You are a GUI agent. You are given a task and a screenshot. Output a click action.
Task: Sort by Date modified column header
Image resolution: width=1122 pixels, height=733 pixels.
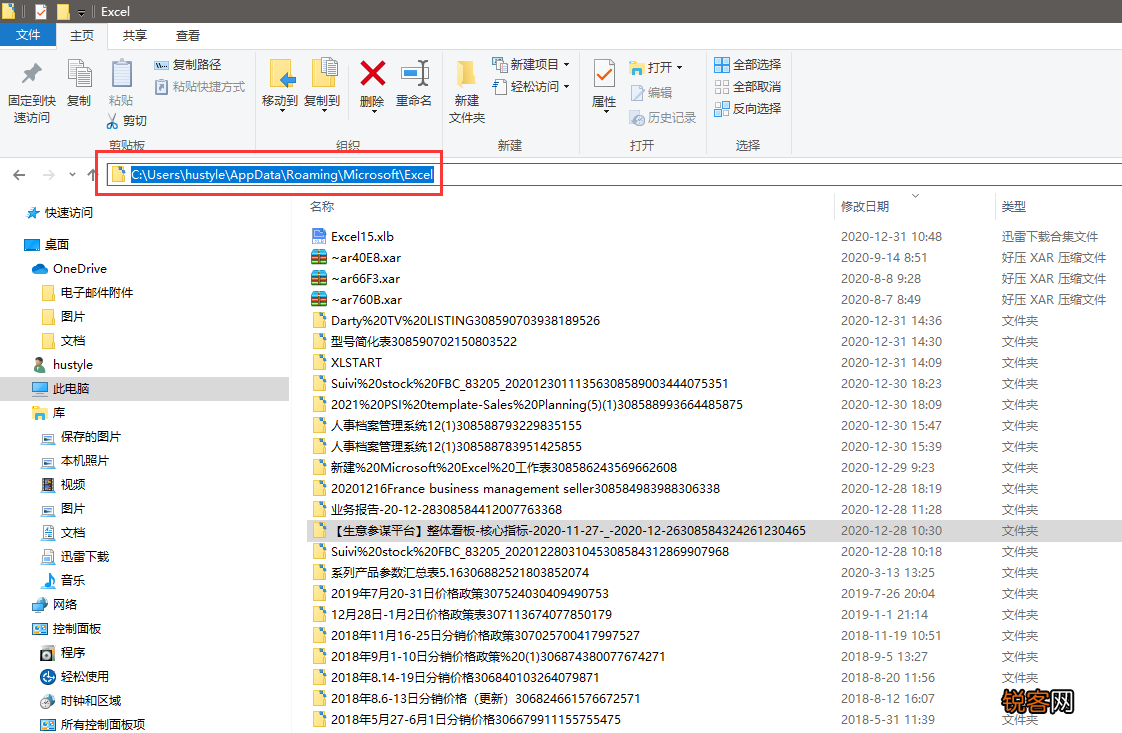pos(865,206)
